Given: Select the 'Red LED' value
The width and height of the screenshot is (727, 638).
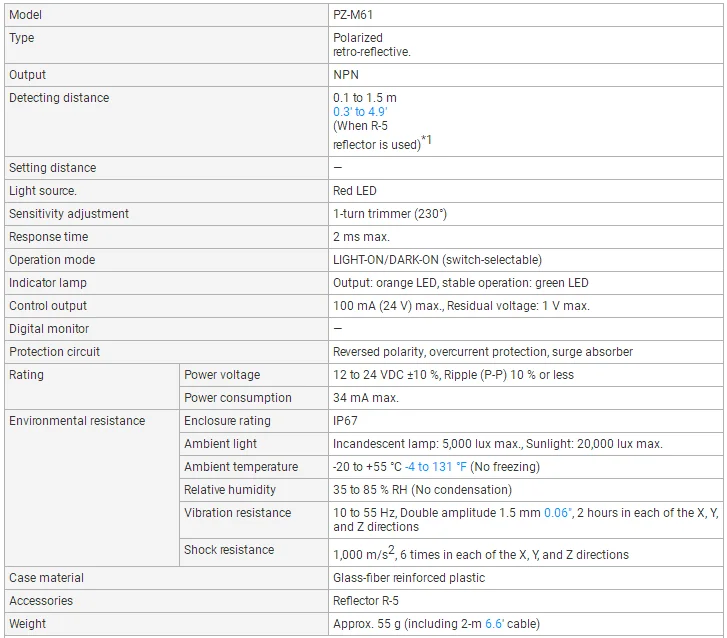Looking at the screenshot, I should [355, 191].
